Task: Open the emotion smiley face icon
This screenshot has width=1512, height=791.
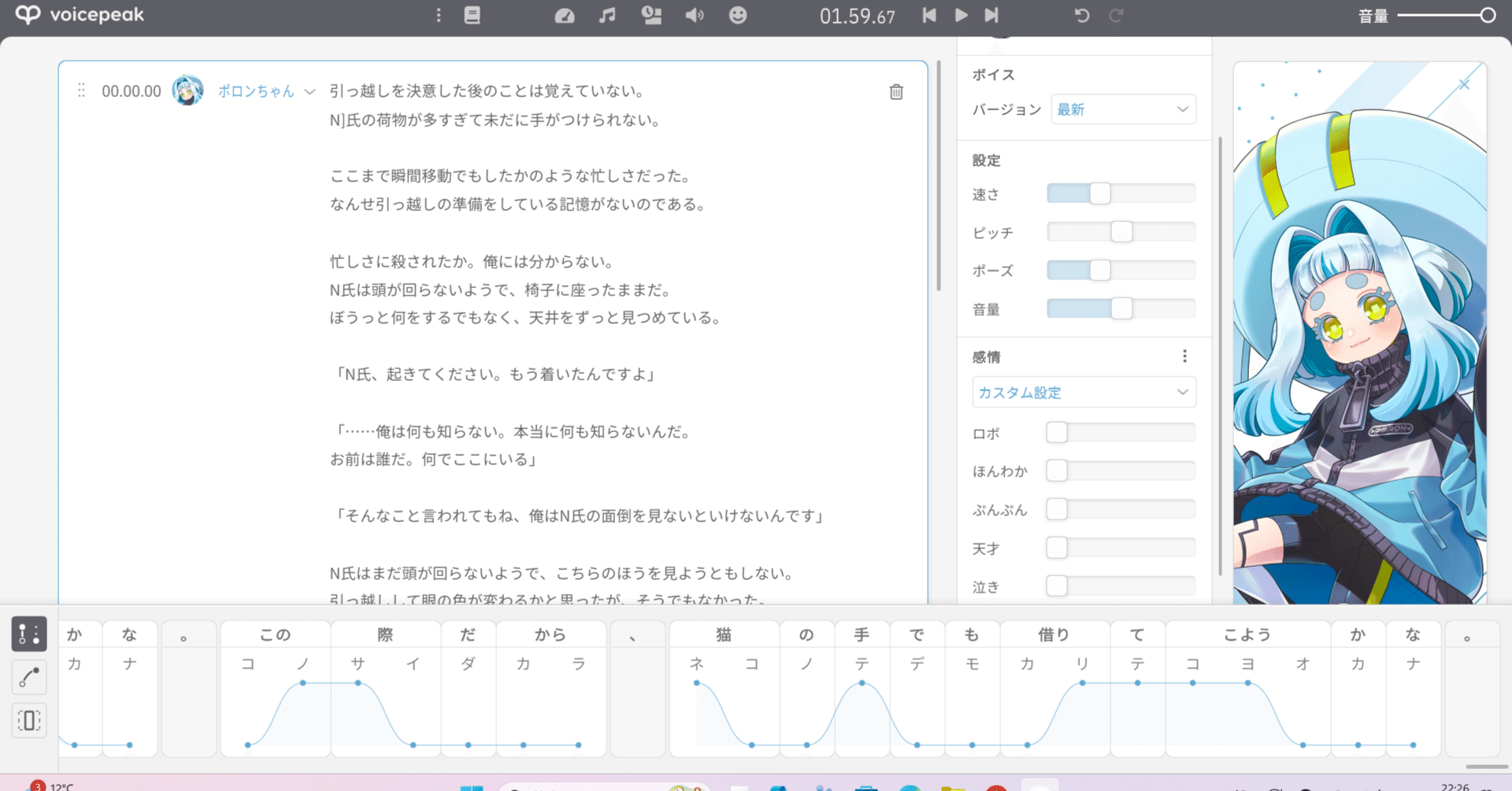Action: pyautogui.click(x=738, y=15)
